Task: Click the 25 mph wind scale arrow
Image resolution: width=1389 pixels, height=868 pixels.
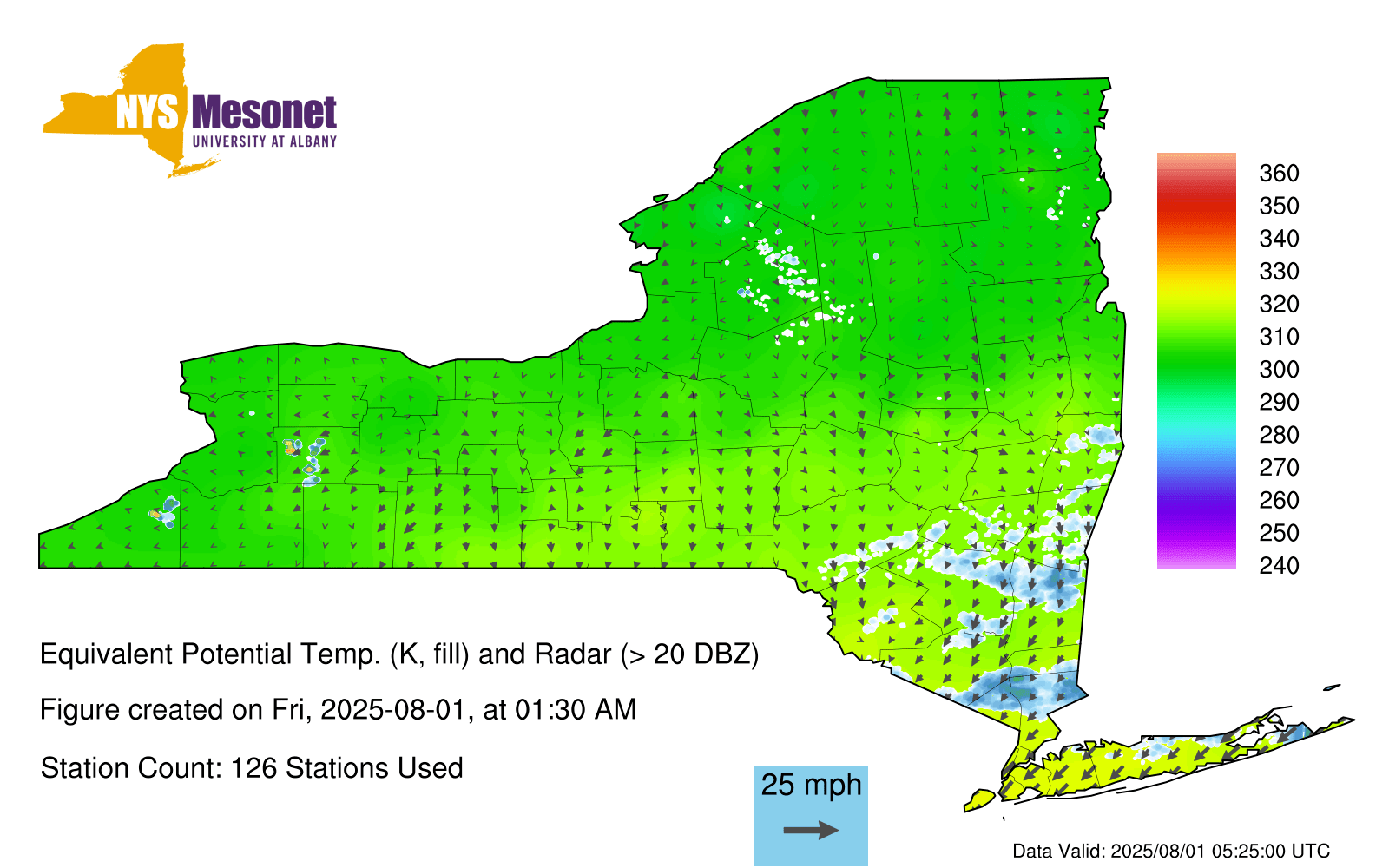Action: click(x=811, y=831)
